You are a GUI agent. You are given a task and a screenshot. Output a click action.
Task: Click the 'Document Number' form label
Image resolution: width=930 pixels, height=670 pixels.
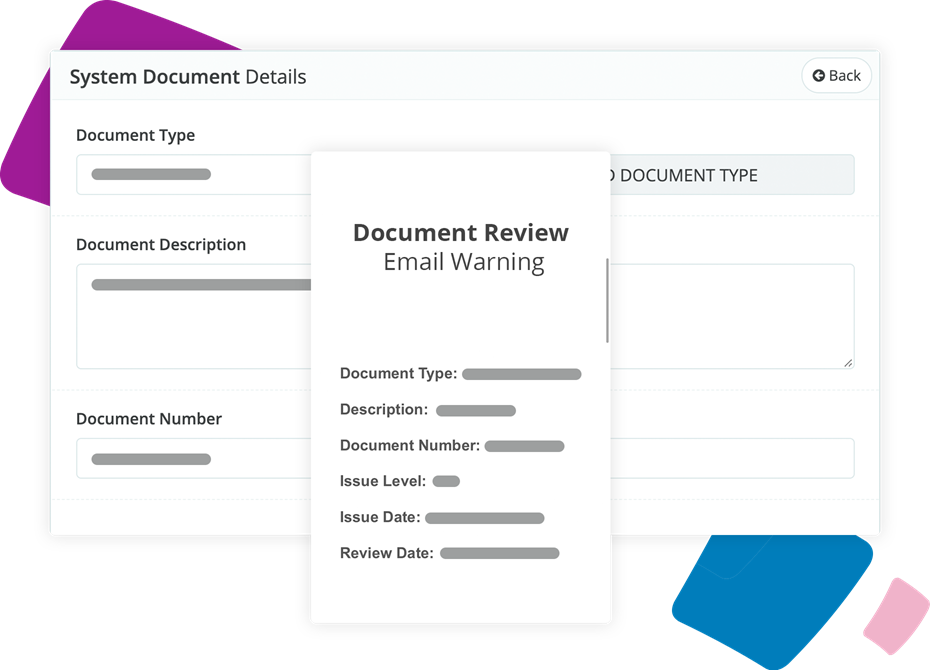click(149, 419)
